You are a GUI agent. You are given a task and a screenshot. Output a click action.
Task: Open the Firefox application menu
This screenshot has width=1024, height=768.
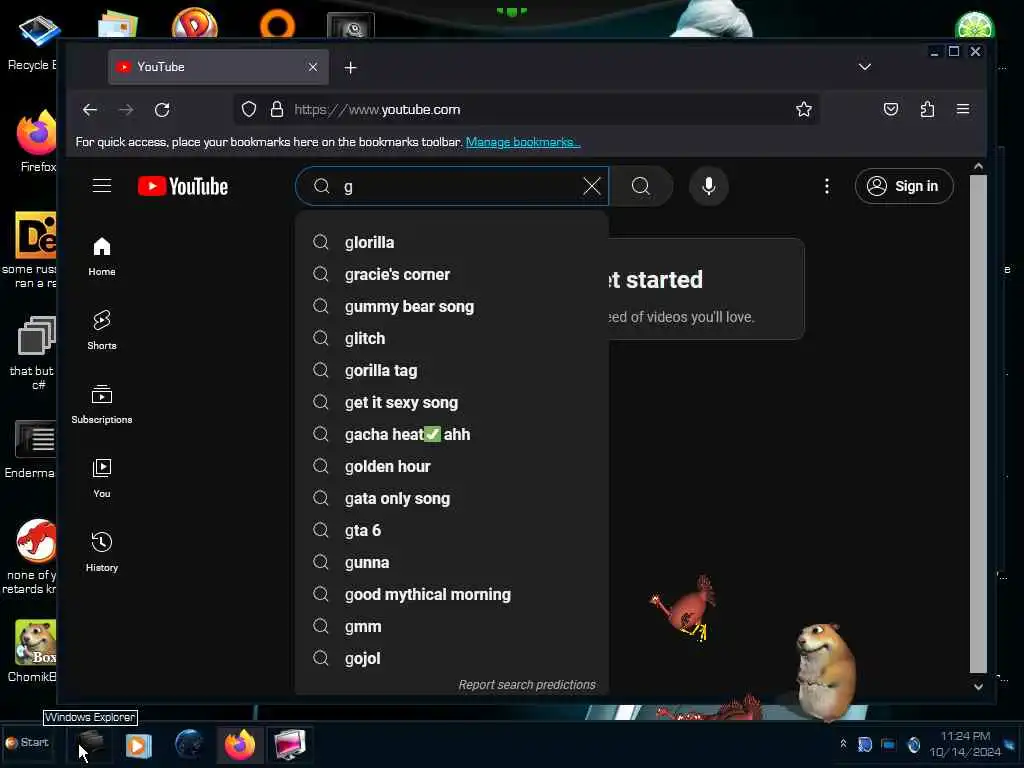(x=963, y=109)
